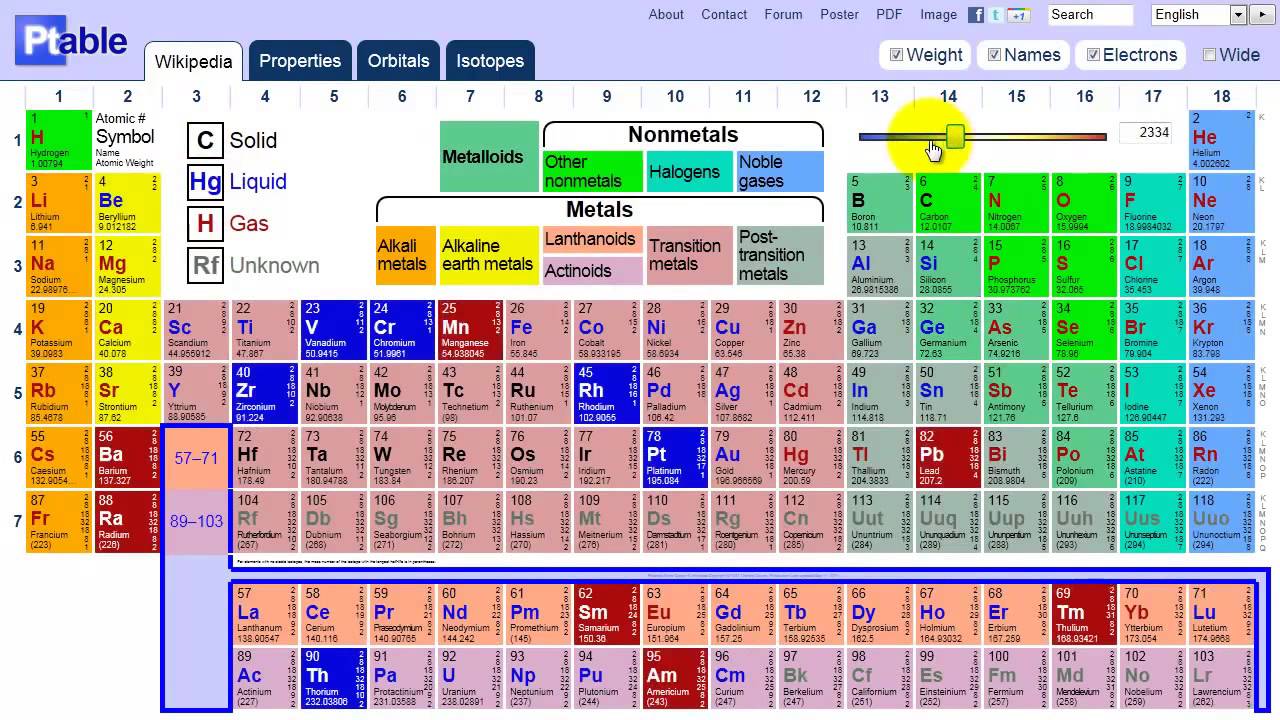Click the Search input field

tap(1090, 14)
